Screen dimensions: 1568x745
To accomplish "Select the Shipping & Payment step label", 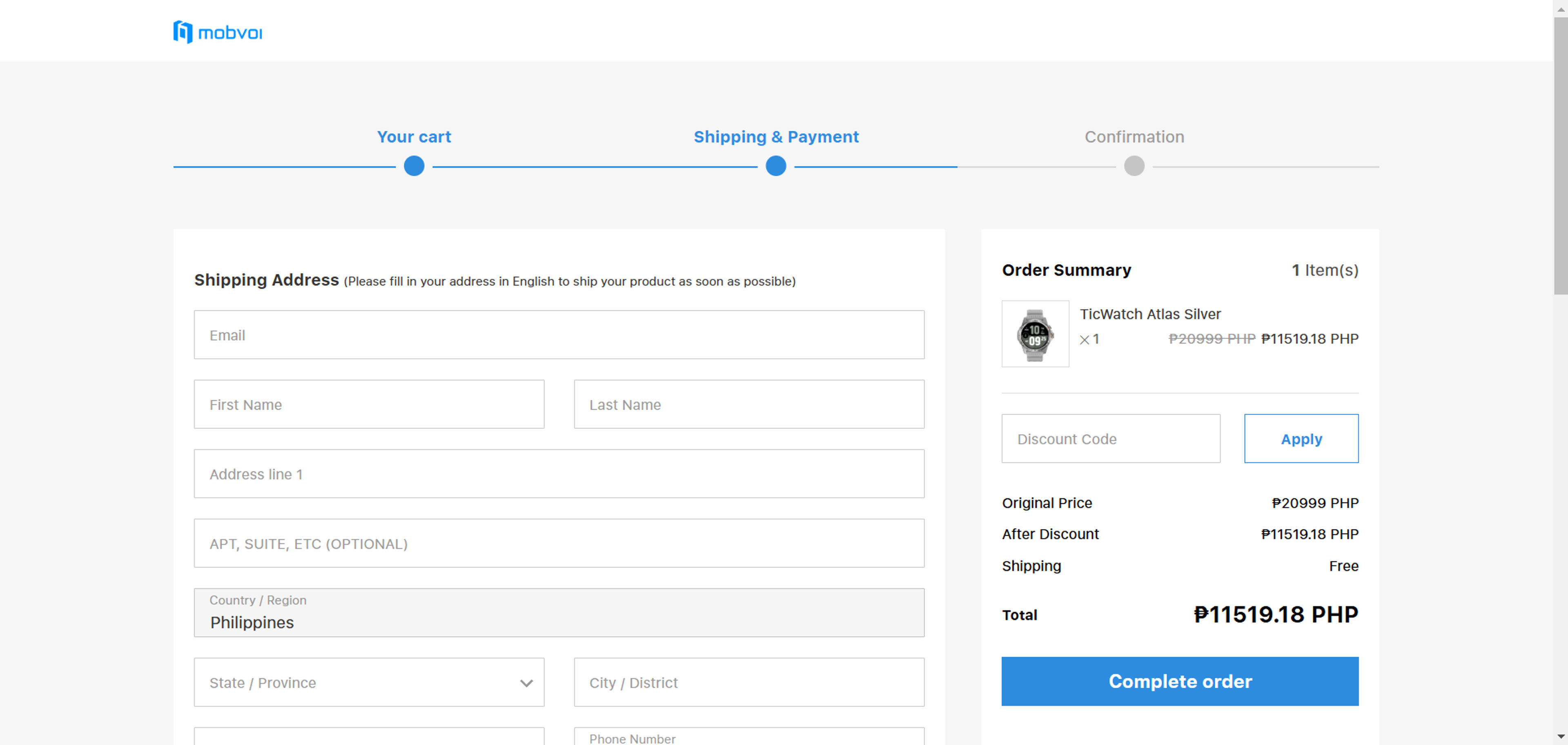I will click(776, 137).
